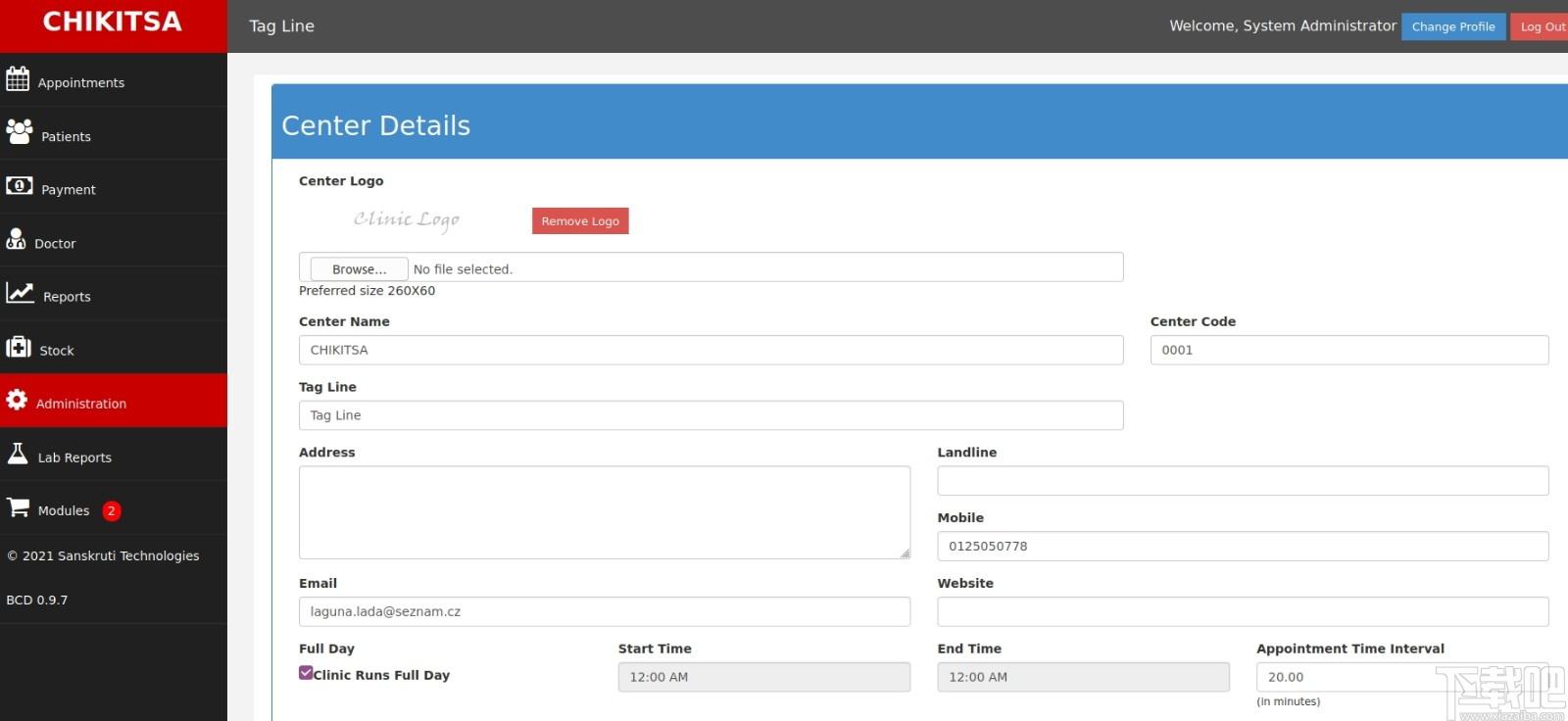Click the Stock medkit icon
This screenshot has height=721, width=1568.
click(x=19, y=346)
